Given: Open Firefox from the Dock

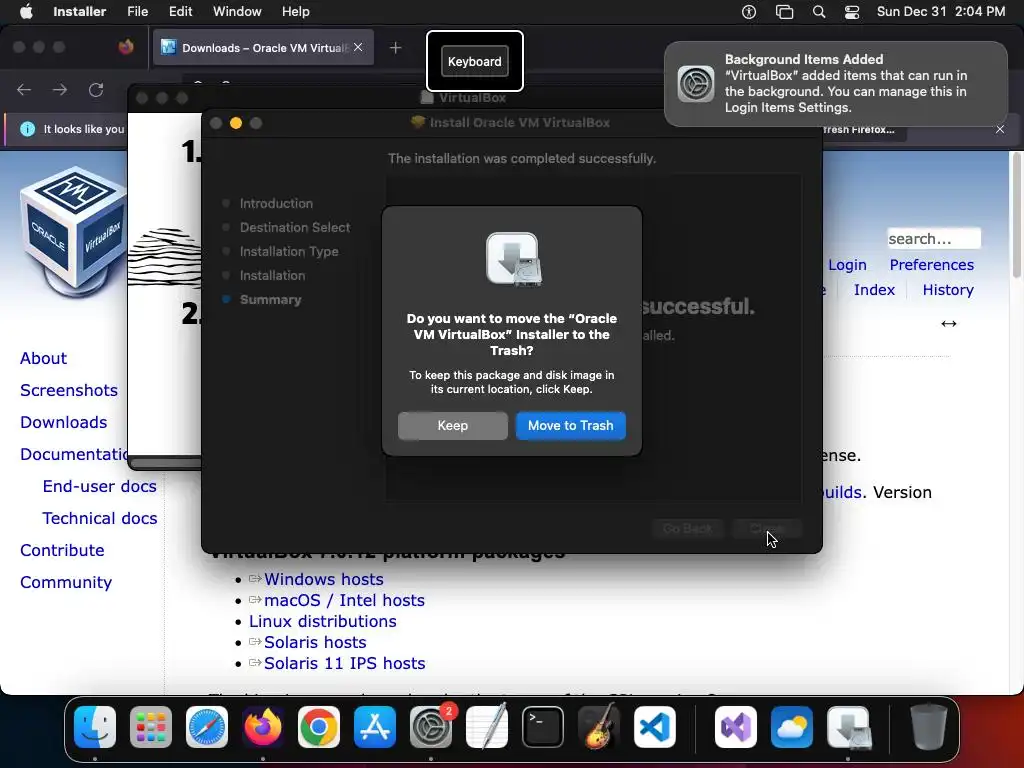Looking at the screenshot, I should coord(263,727).
